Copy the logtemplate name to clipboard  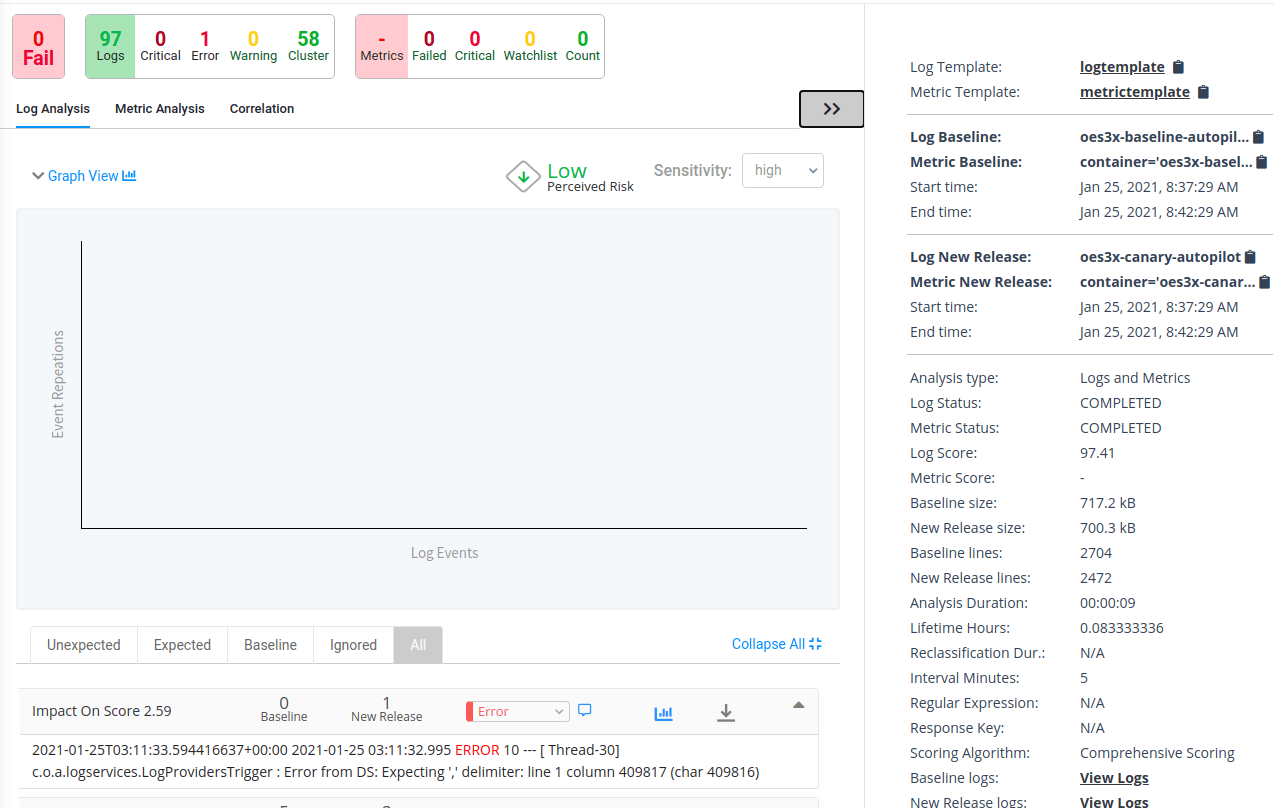pyautogui.click(x=1177, y=66)
